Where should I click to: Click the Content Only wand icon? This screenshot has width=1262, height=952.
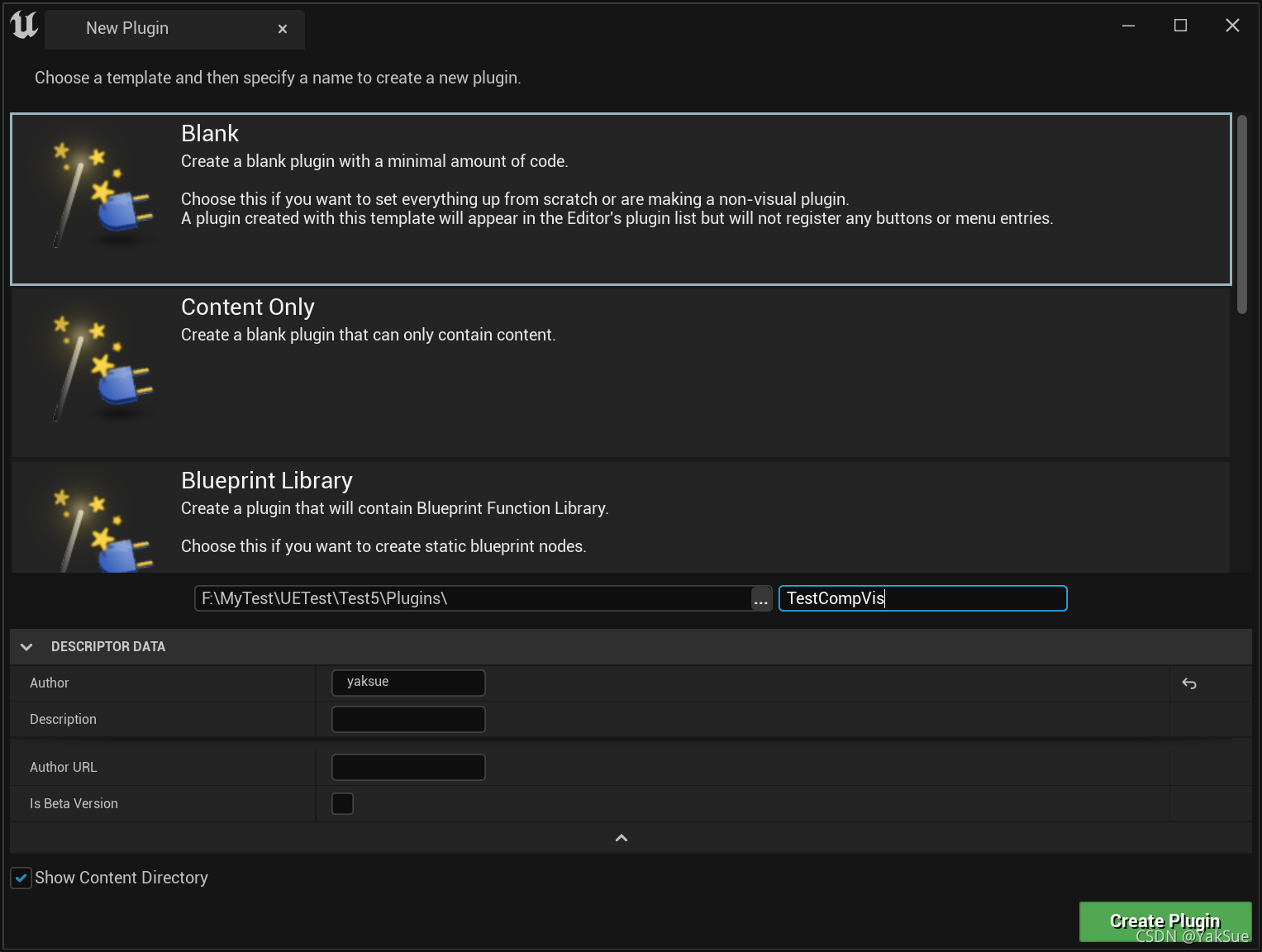coord(102,369)
